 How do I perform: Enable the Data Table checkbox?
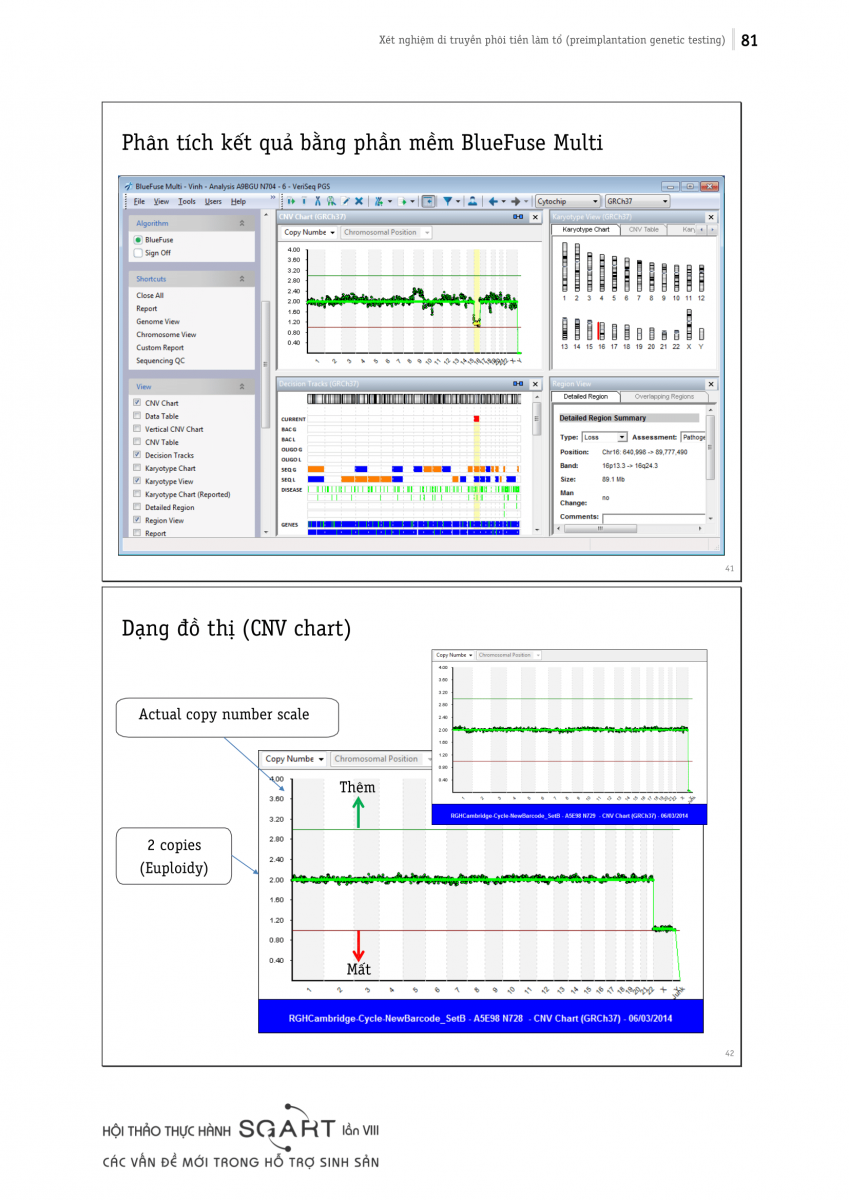tap(137, 416)
